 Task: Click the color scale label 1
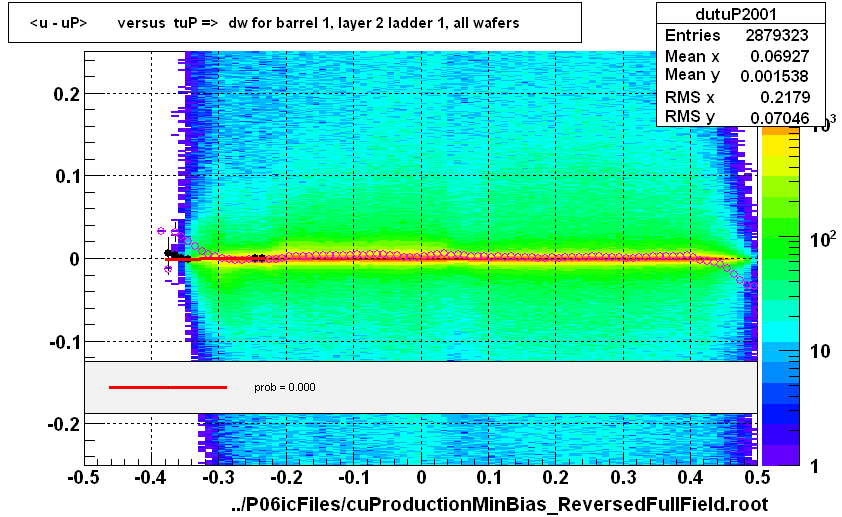coord(815,466)
